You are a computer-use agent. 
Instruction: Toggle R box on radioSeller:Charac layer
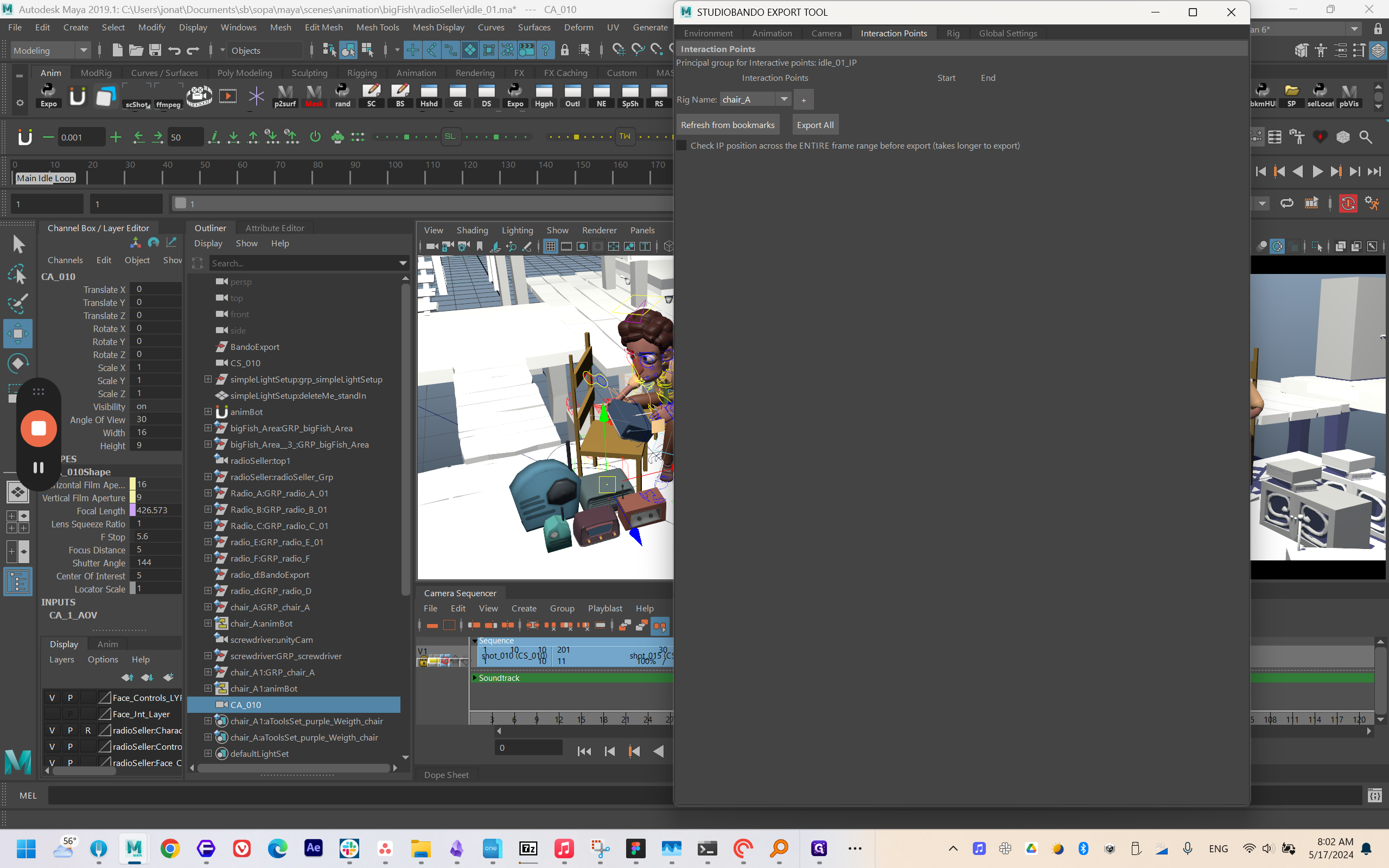[88, 730]
